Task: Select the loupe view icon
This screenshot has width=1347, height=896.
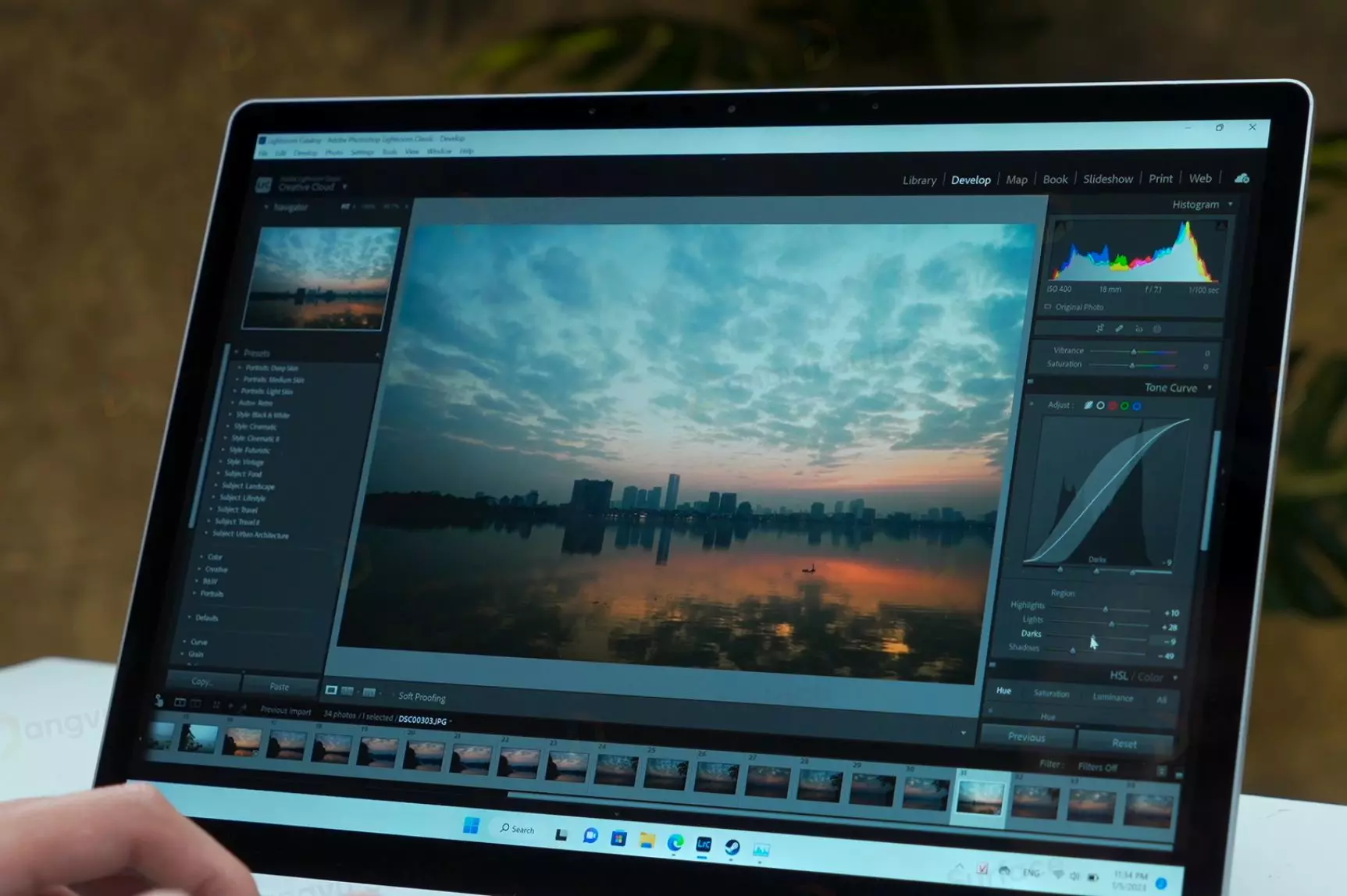Action: point(331,690)
